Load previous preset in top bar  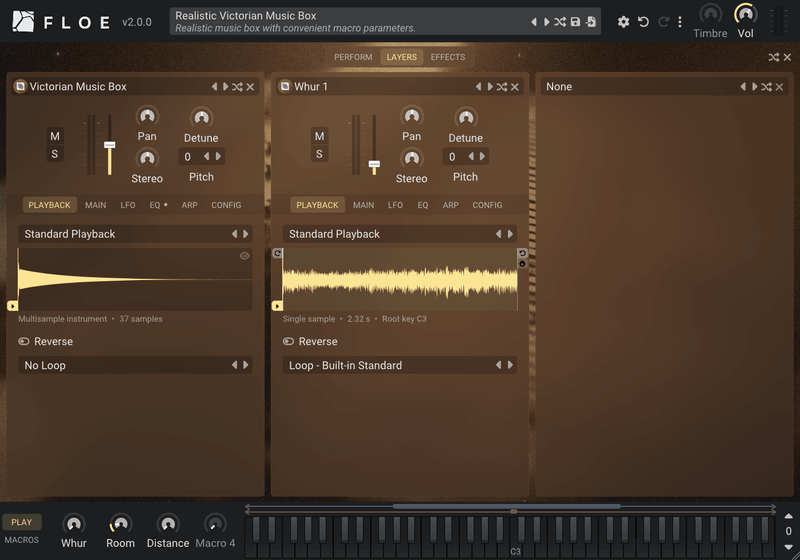(x=534, y=22)
